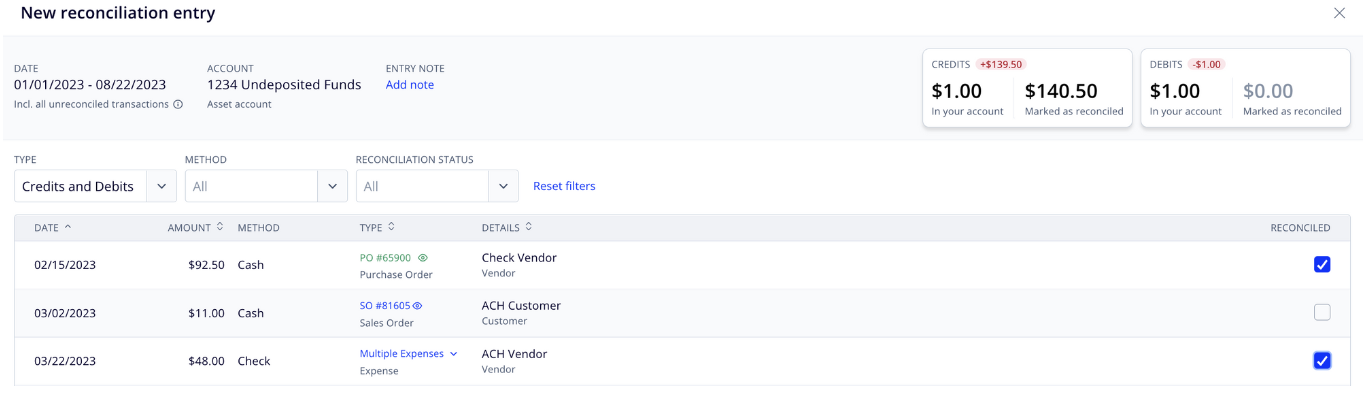Preview PO #65900 with the eye icon

coord(422,258)
